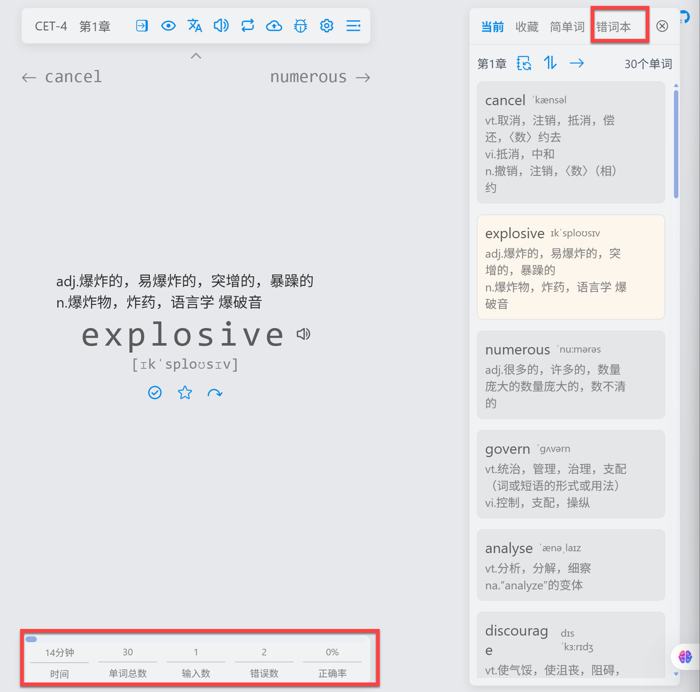Viewport: 700px width, 692px height.
Task: Select the explosive word card in list
Action: (571, 267)
